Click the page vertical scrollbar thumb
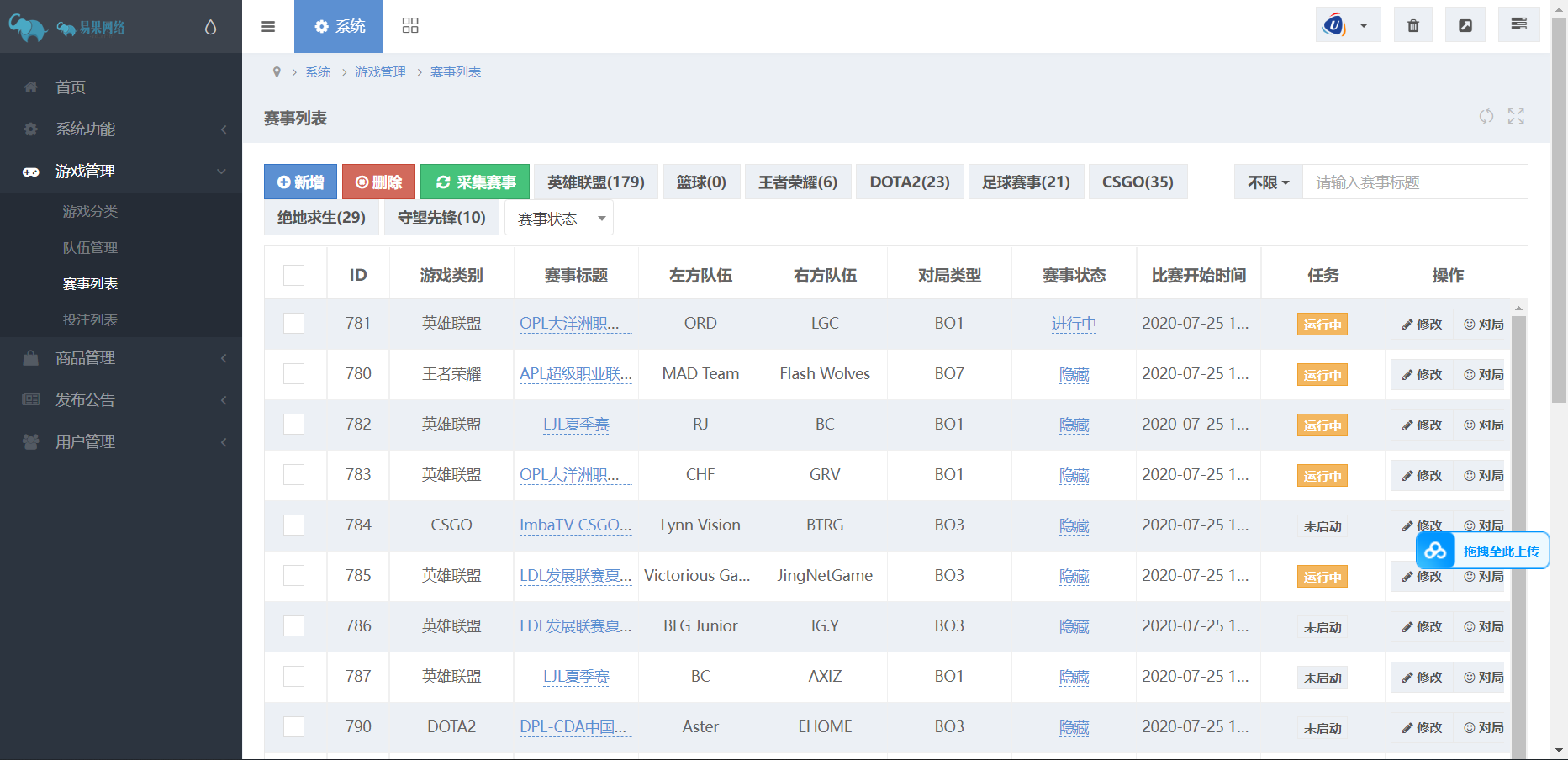The height and width of the screenshot is (760, 1568). tap(1559, 210)
